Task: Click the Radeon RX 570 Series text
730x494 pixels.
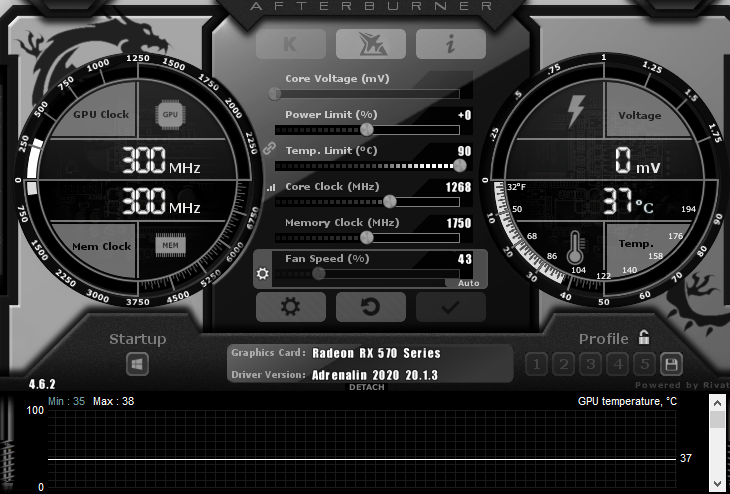Action: [x=376, y=353]
